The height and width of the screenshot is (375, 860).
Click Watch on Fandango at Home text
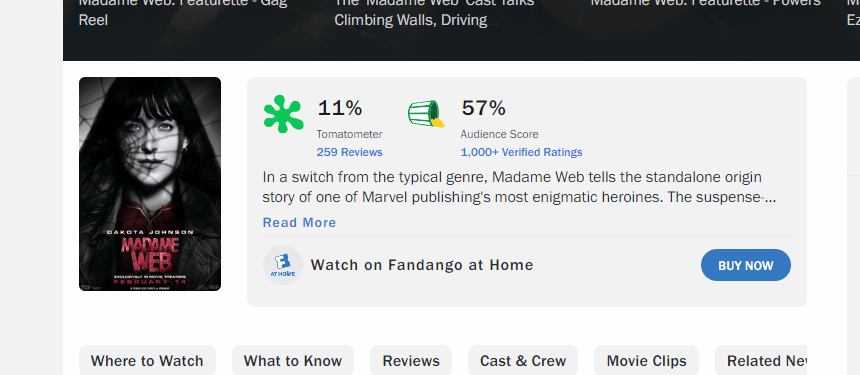point(422,265)
